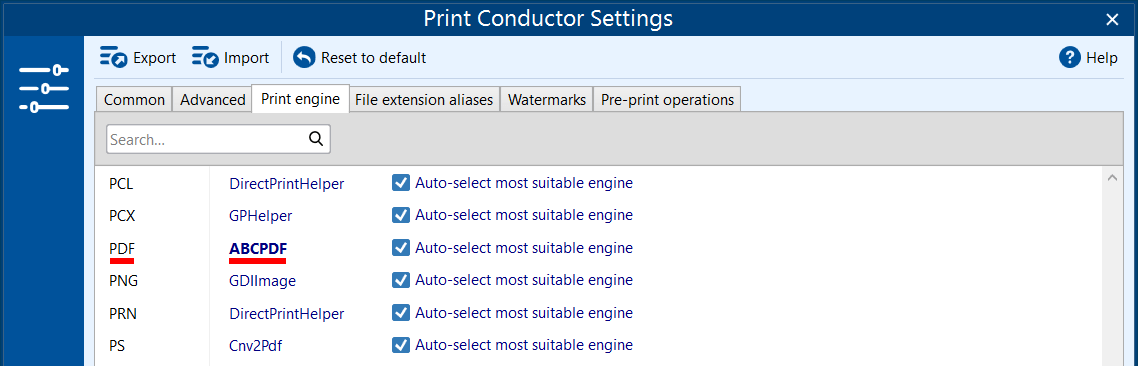Open the GPHelper engine dropdown for PCX
This screenshot has width=1138, height=366.
[x=261, y=216]
